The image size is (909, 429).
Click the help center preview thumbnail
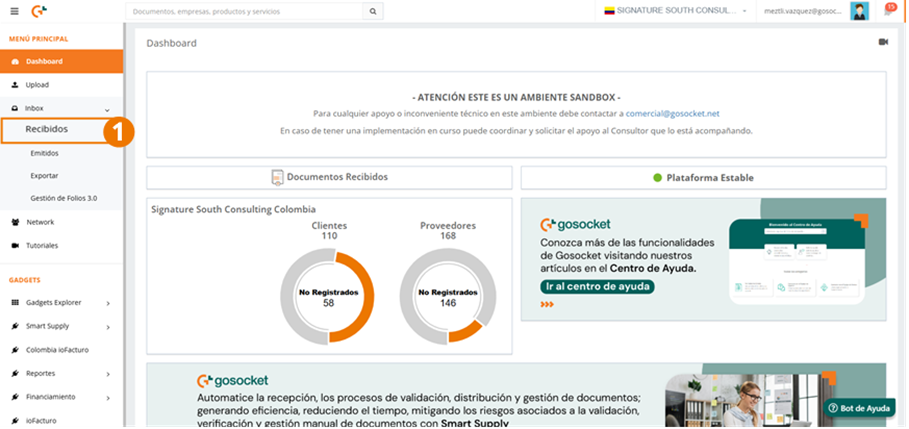pyautogui.click(x=797, y=261)
